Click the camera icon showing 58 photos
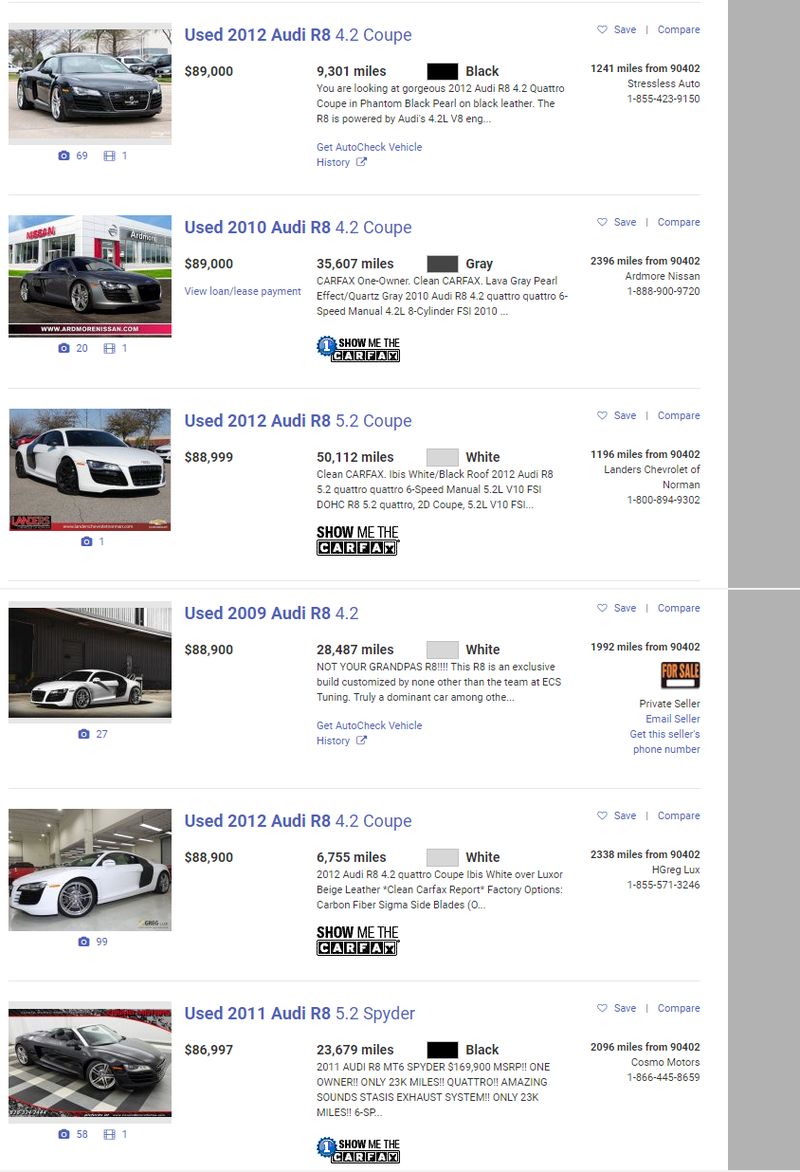 point(64,1134)
